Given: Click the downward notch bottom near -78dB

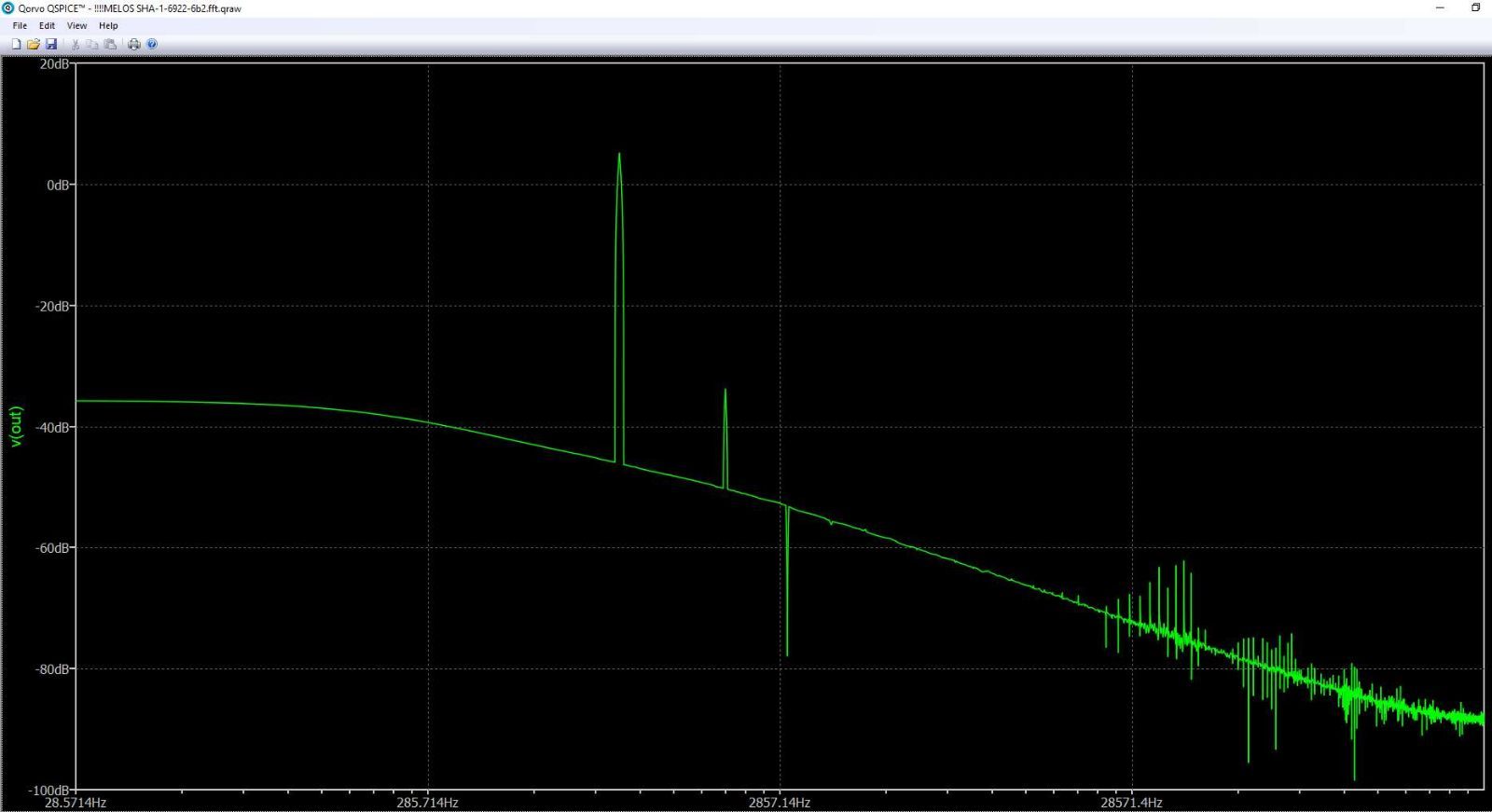Looking at the screenshot, I should coord(787,654).
